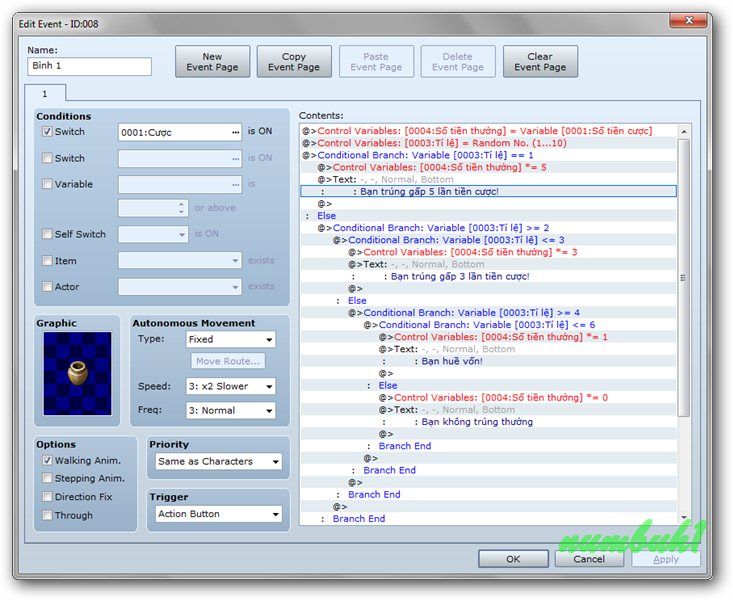Uncheck the Walking Anim. option

click(x=47, y=460)
